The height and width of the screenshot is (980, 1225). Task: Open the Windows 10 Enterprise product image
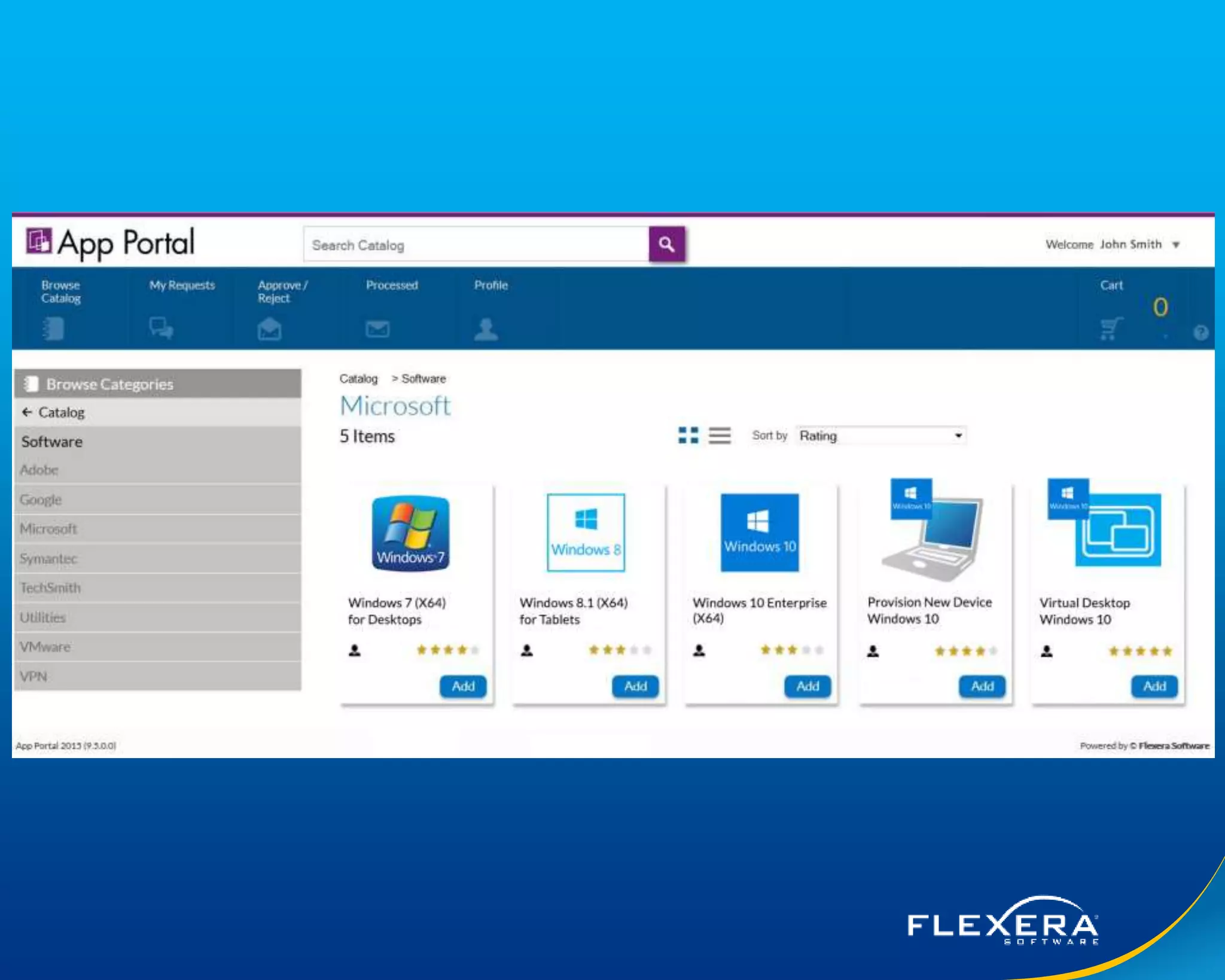pos(759,532)
